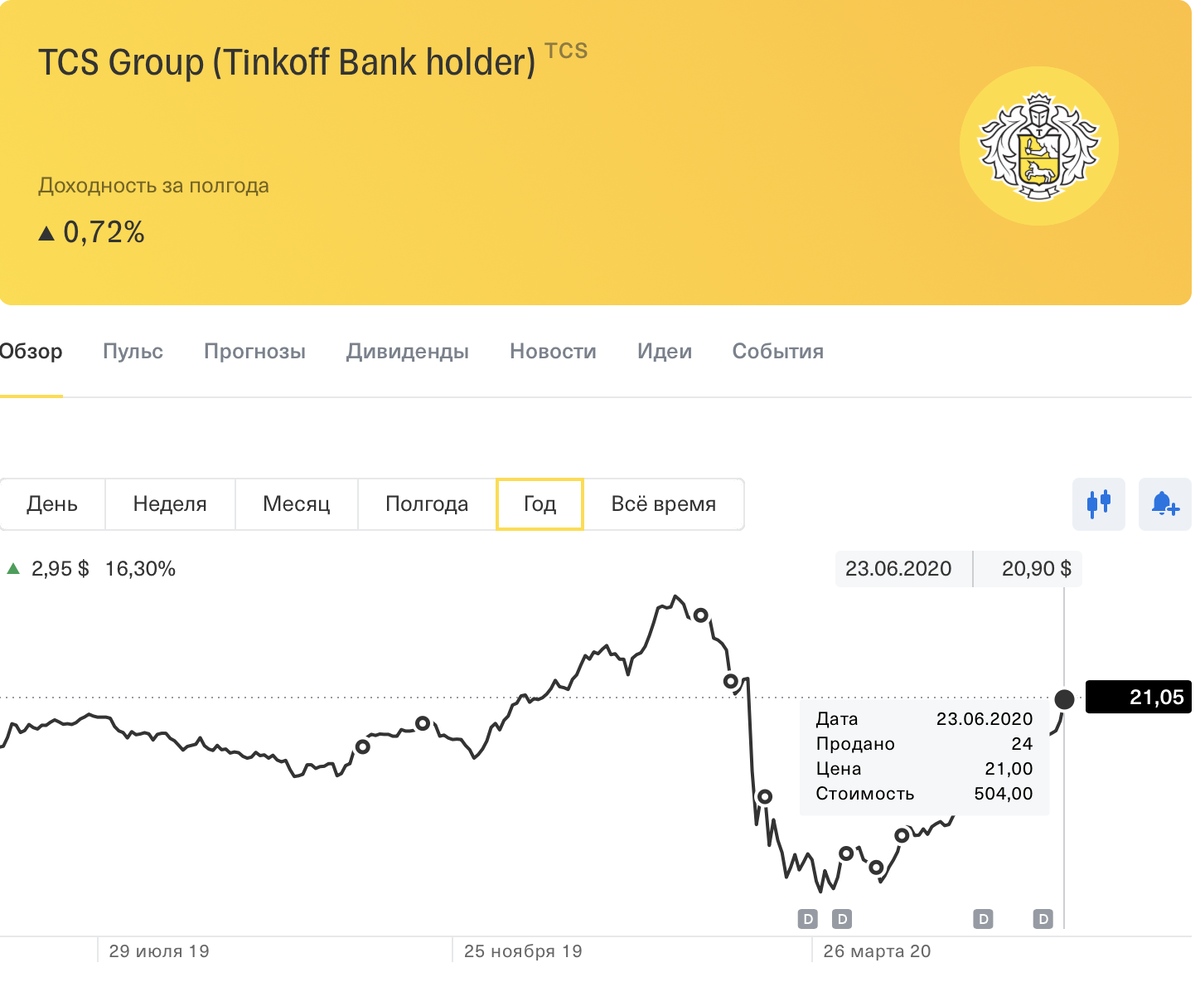Set chart period to День

[52, 504]
